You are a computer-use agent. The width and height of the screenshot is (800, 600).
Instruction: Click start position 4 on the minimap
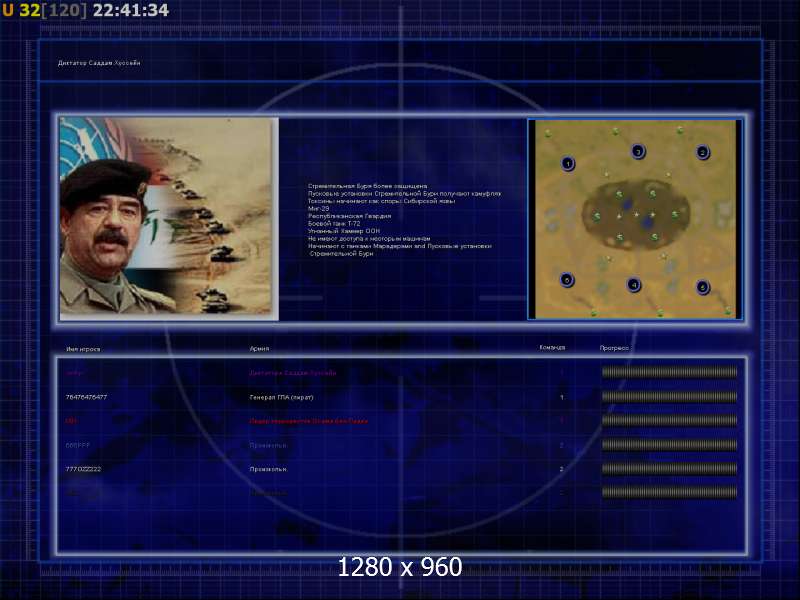pos(634,285)
